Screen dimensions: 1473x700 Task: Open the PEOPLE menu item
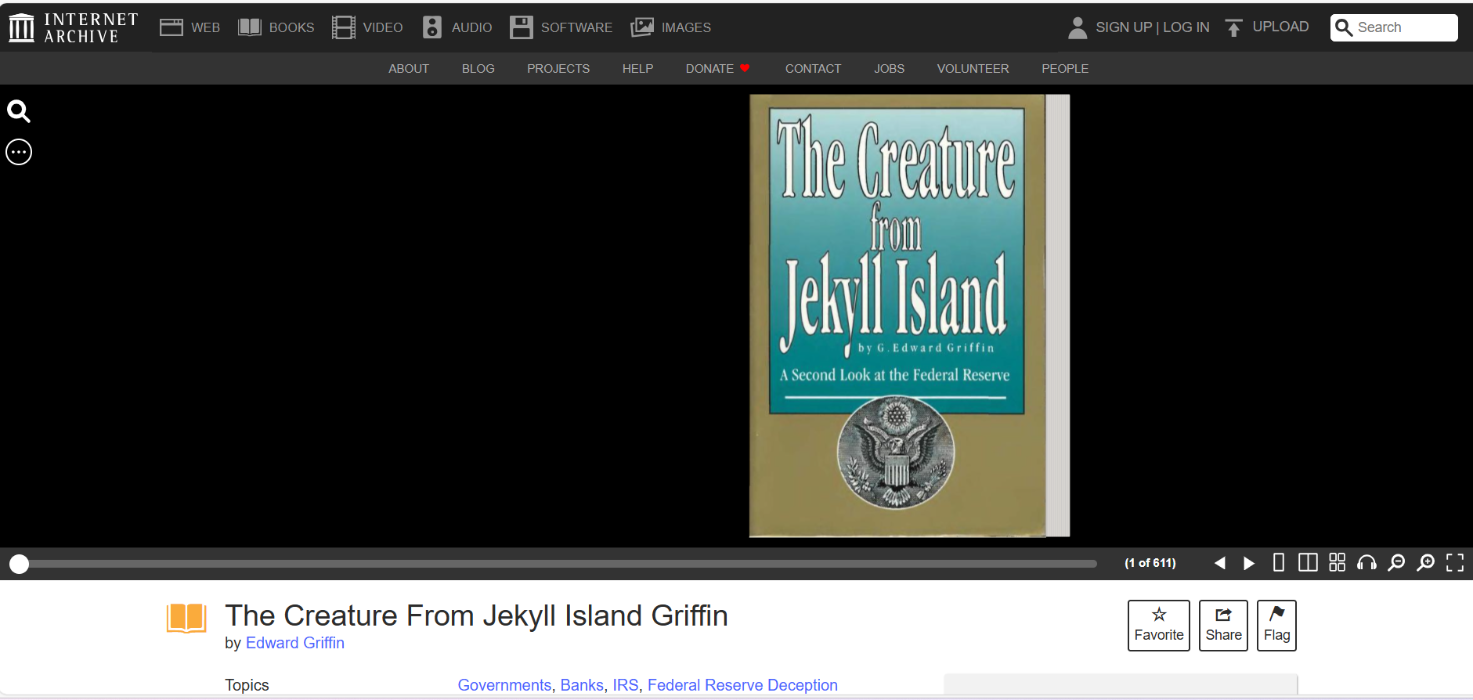click(1065, 69)
